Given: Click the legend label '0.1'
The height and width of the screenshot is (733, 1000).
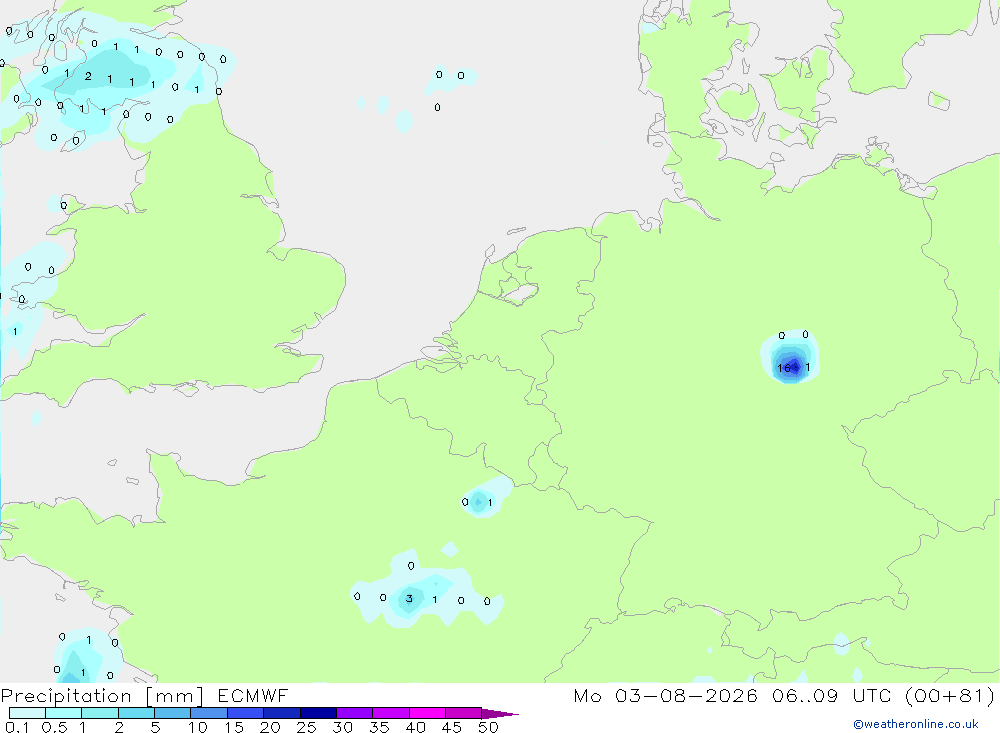Looking at the screenshot, I should (x=17, y=727).
